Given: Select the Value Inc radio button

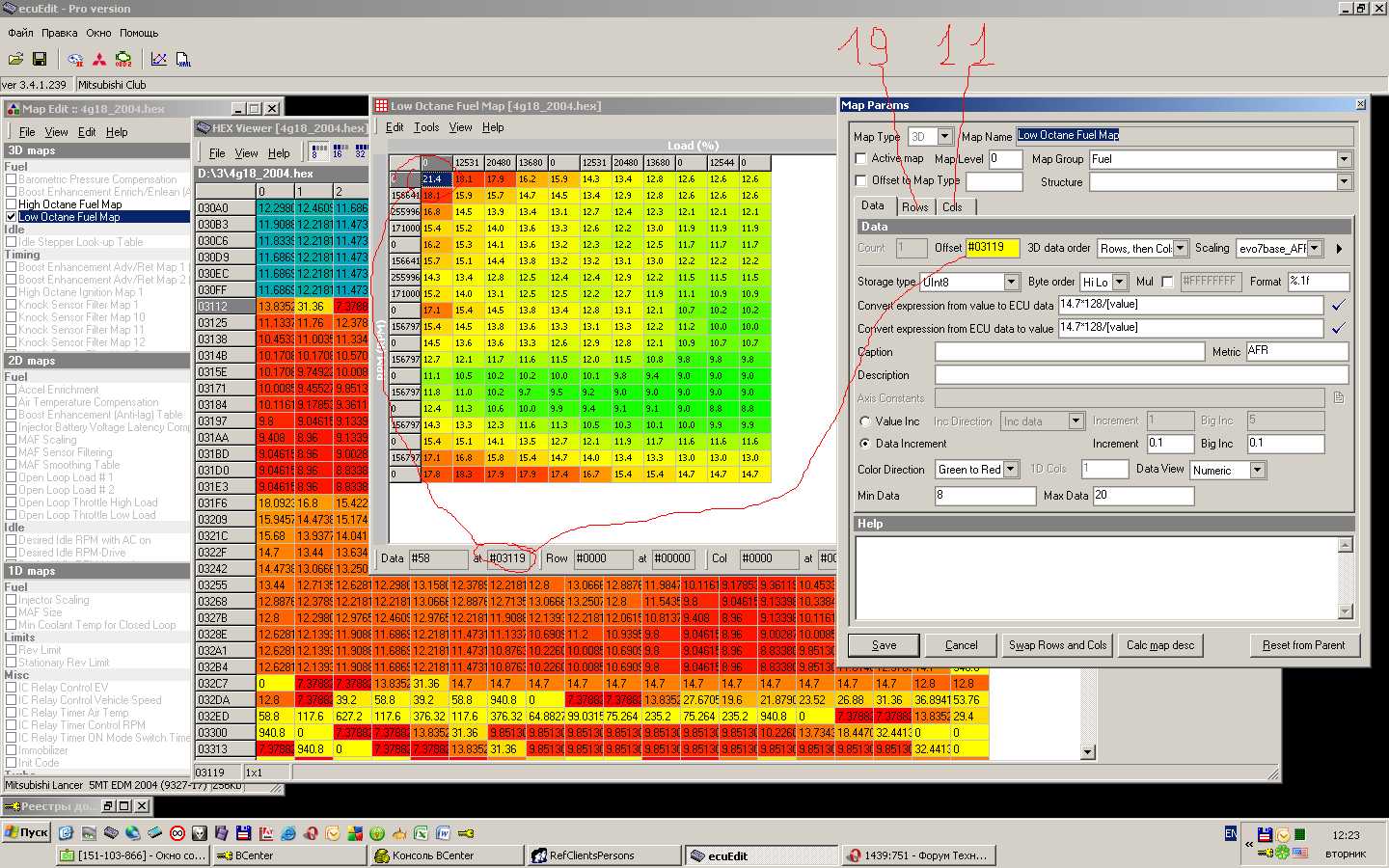Looking at the screenshot, I should click(865, 421).
